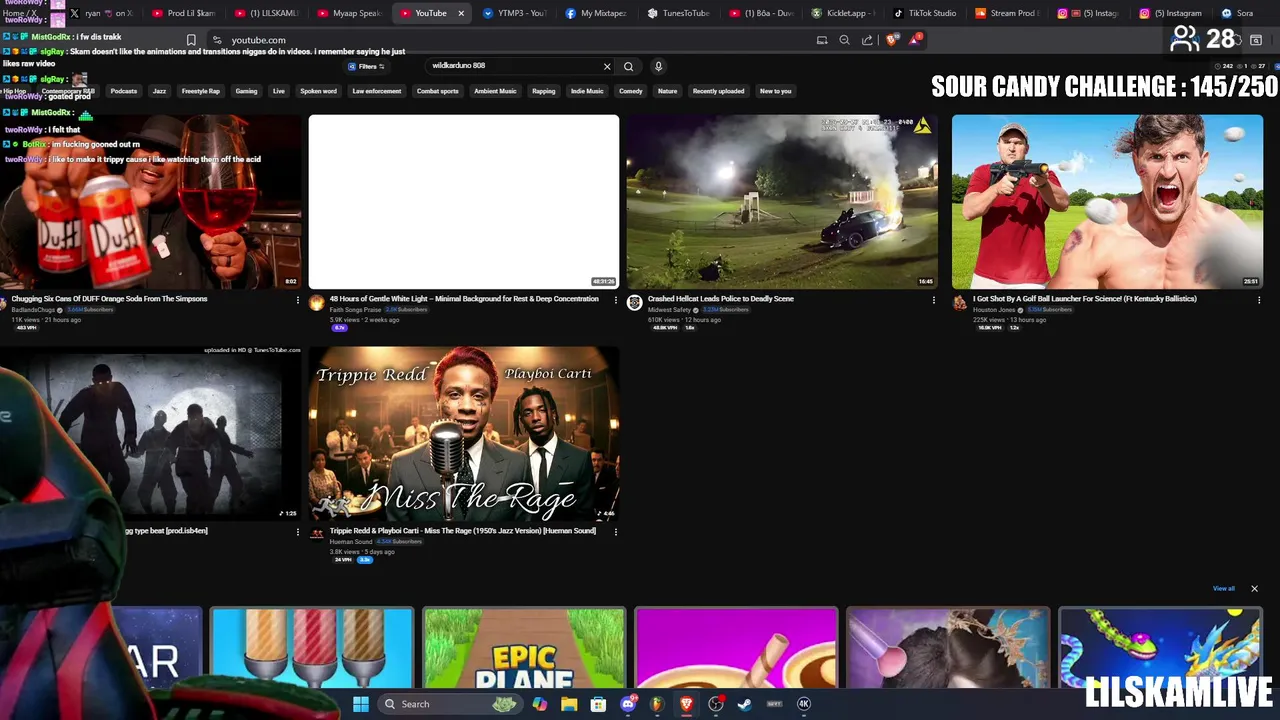Select the Indie Music filter chip

pos(587,91)
